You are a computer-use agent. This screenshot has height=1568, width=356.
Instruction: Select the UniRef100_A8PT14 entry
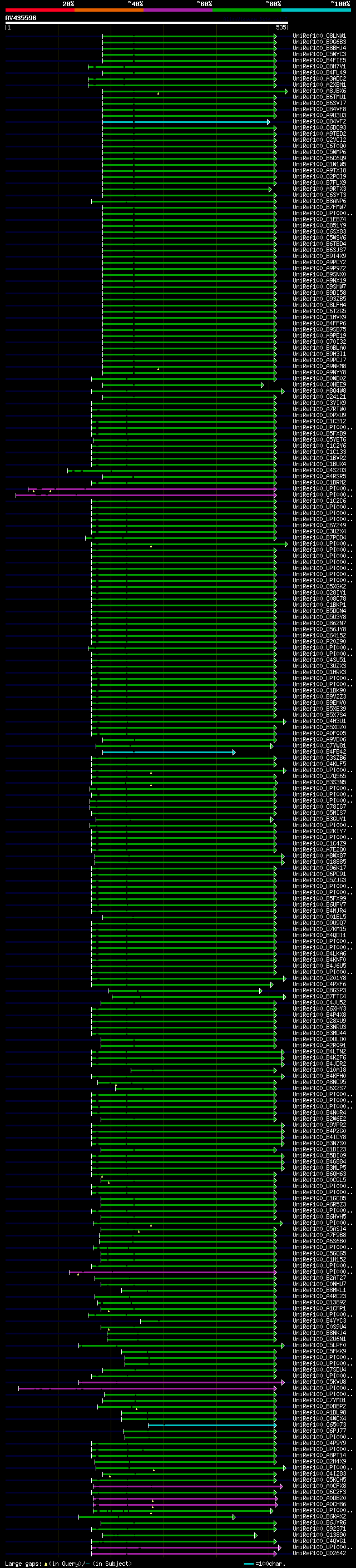point(319,1456)
